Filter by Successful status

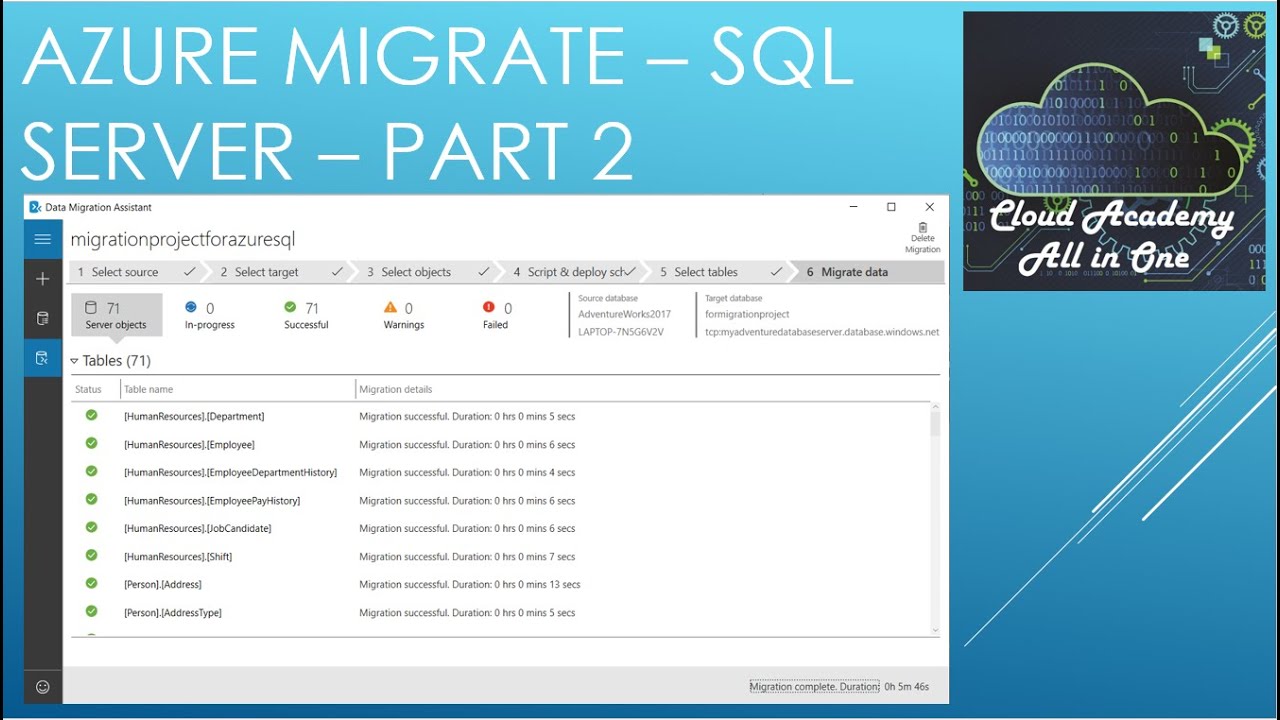tap(306, 315)
